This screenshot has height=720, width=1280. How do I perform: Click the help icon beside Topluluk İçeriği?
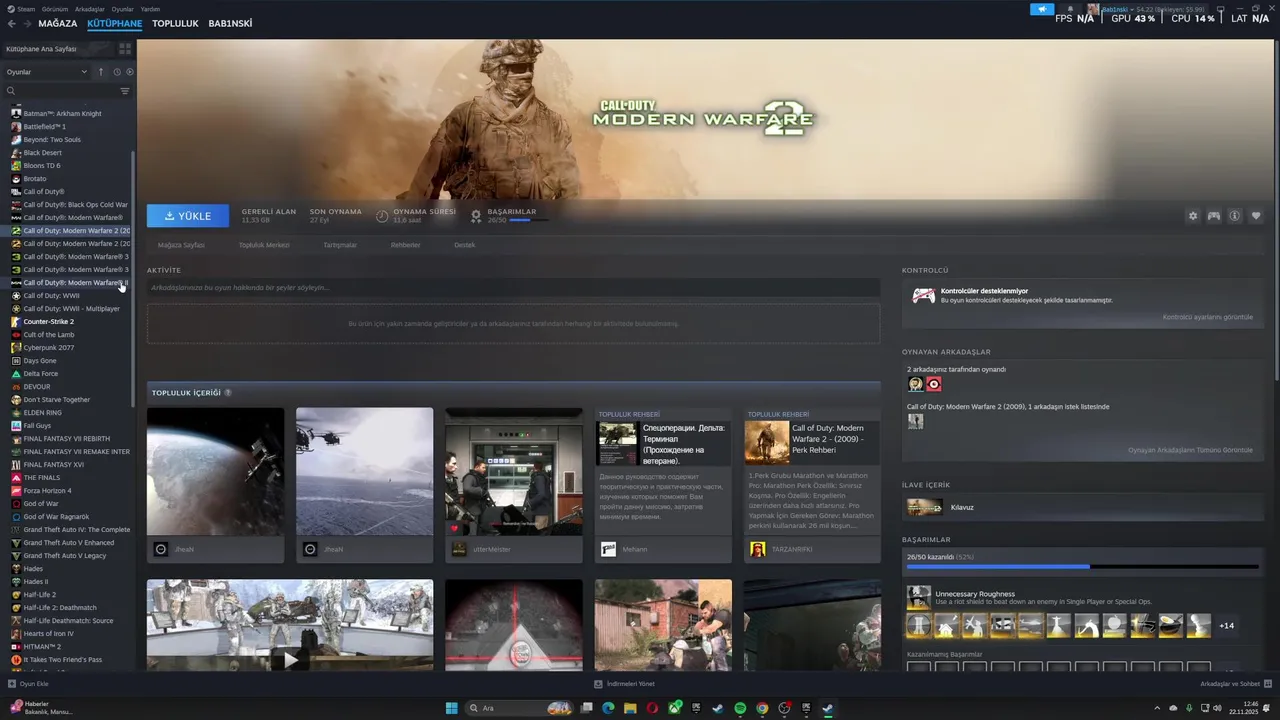coord(228,393)
